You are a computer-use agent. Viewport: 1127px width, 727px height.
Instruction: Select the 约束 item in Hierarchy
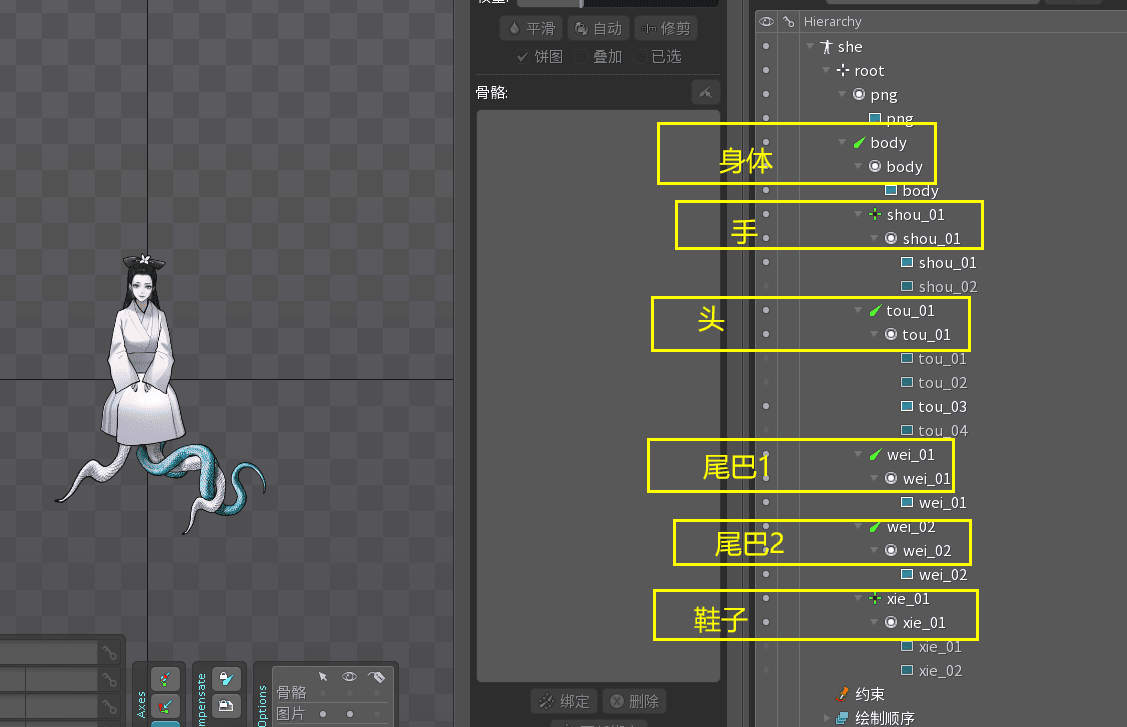868,694
